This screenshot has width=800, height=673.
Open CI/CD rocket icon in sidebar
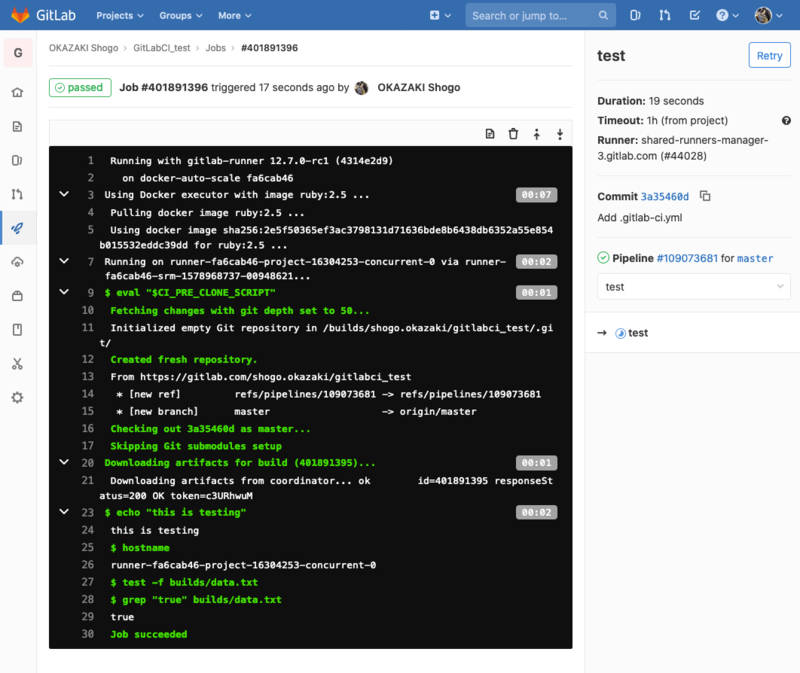pos(17,228)
